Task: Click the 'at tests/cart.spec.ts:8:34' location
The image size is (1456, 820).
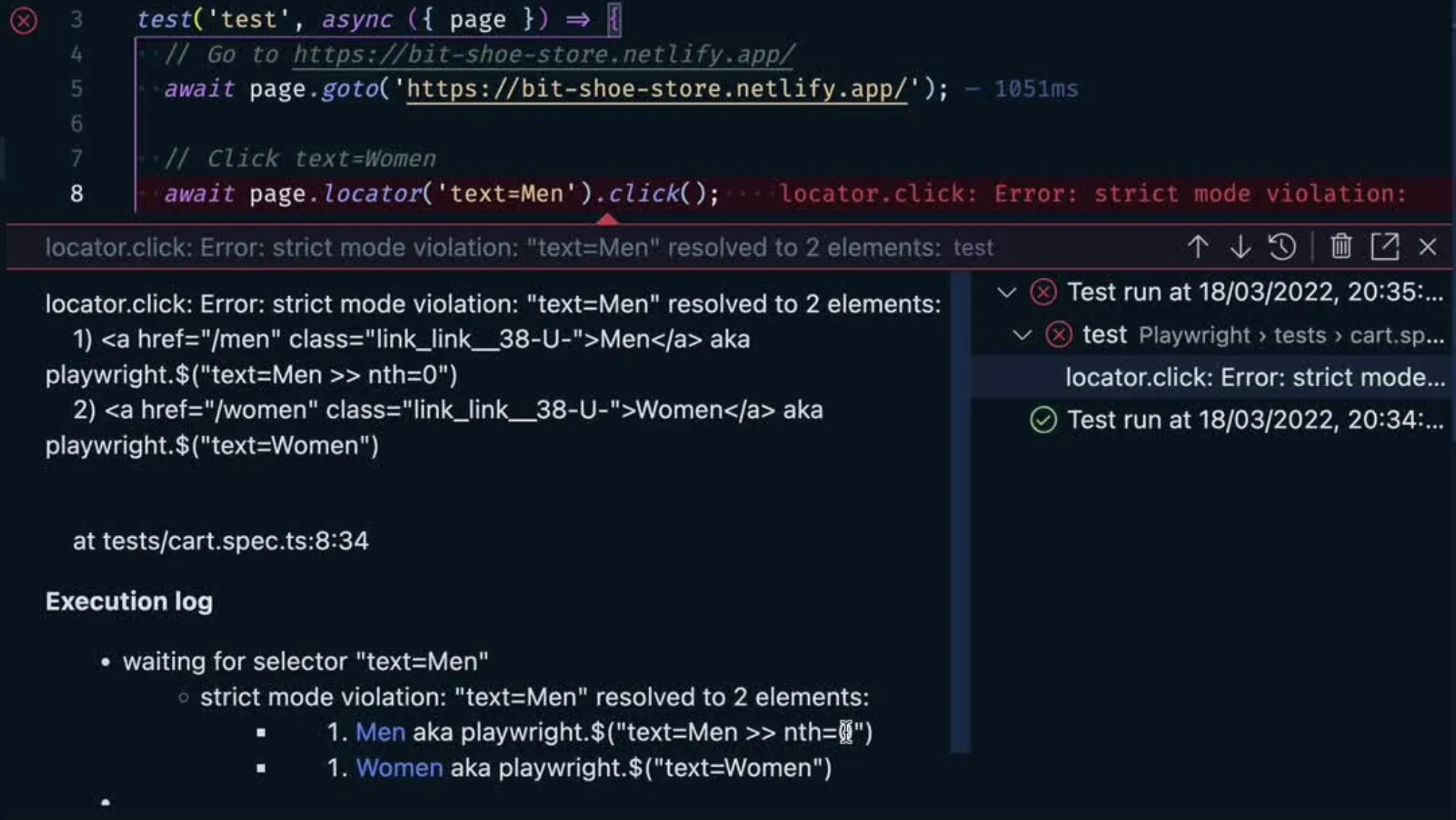Action: click(220, 540)
